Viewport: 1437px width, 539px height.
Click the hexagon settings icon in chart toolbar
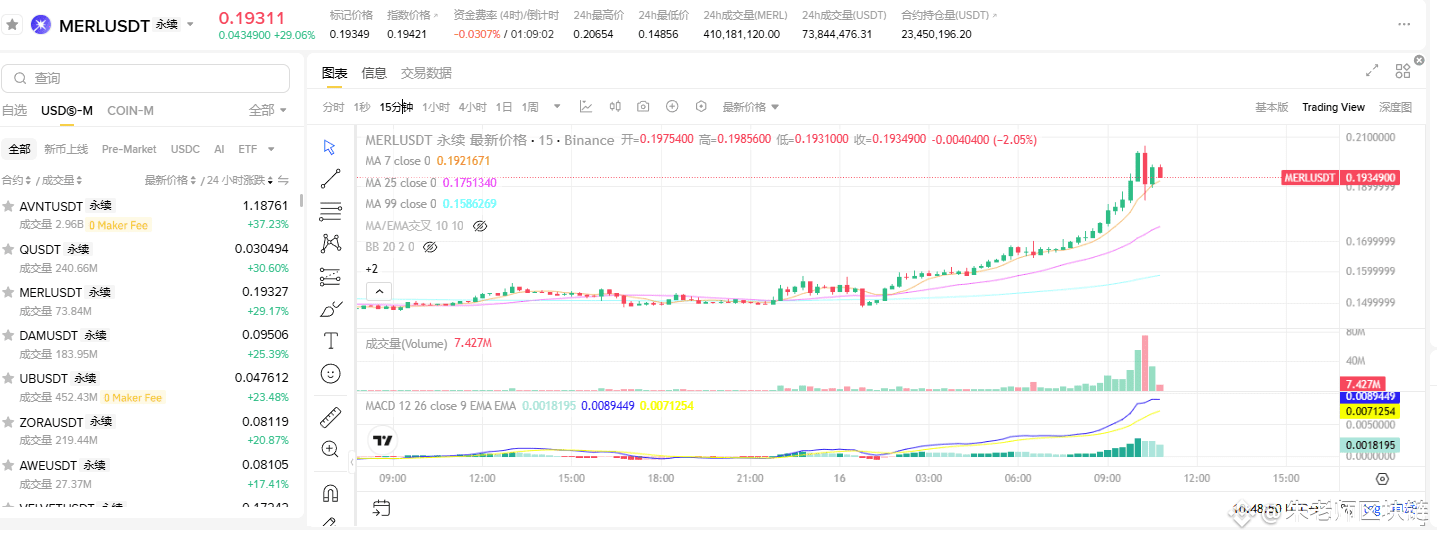[701, 107]
